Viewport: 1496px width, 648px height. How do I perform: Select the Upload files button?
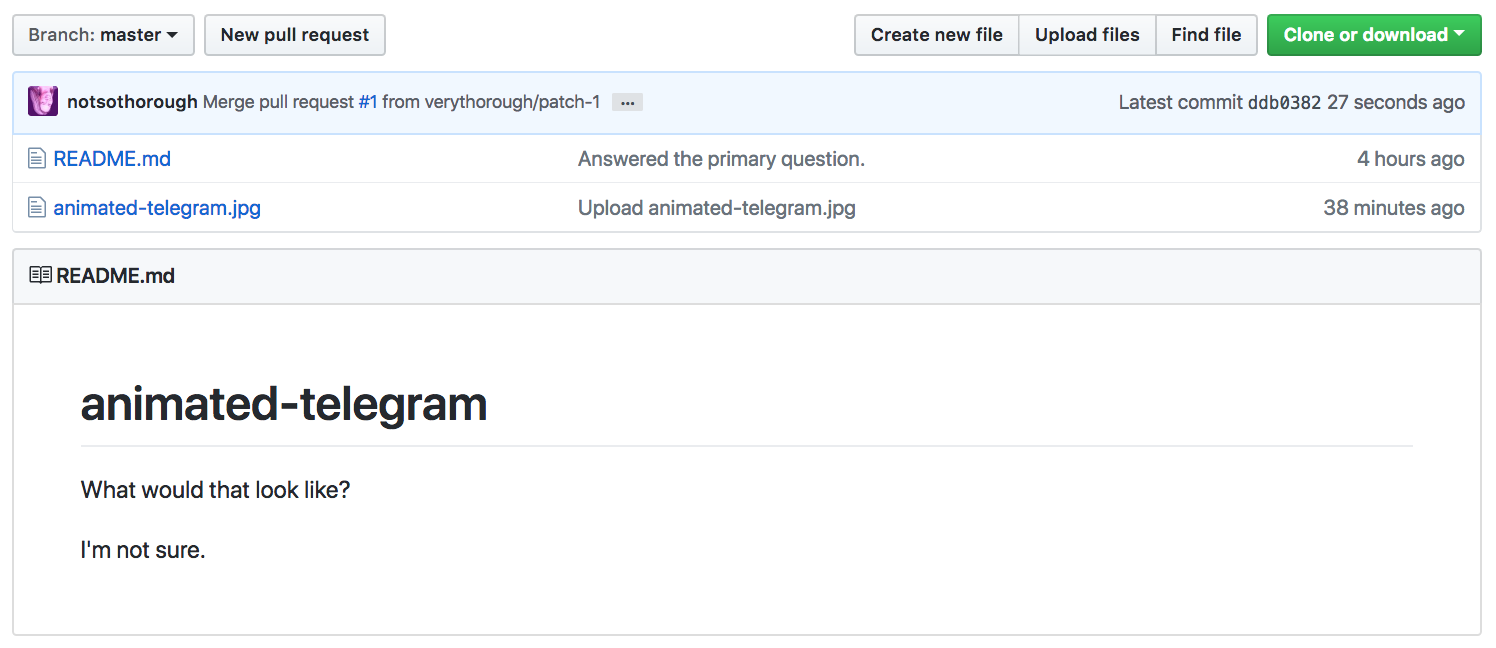pos(1087,35)
